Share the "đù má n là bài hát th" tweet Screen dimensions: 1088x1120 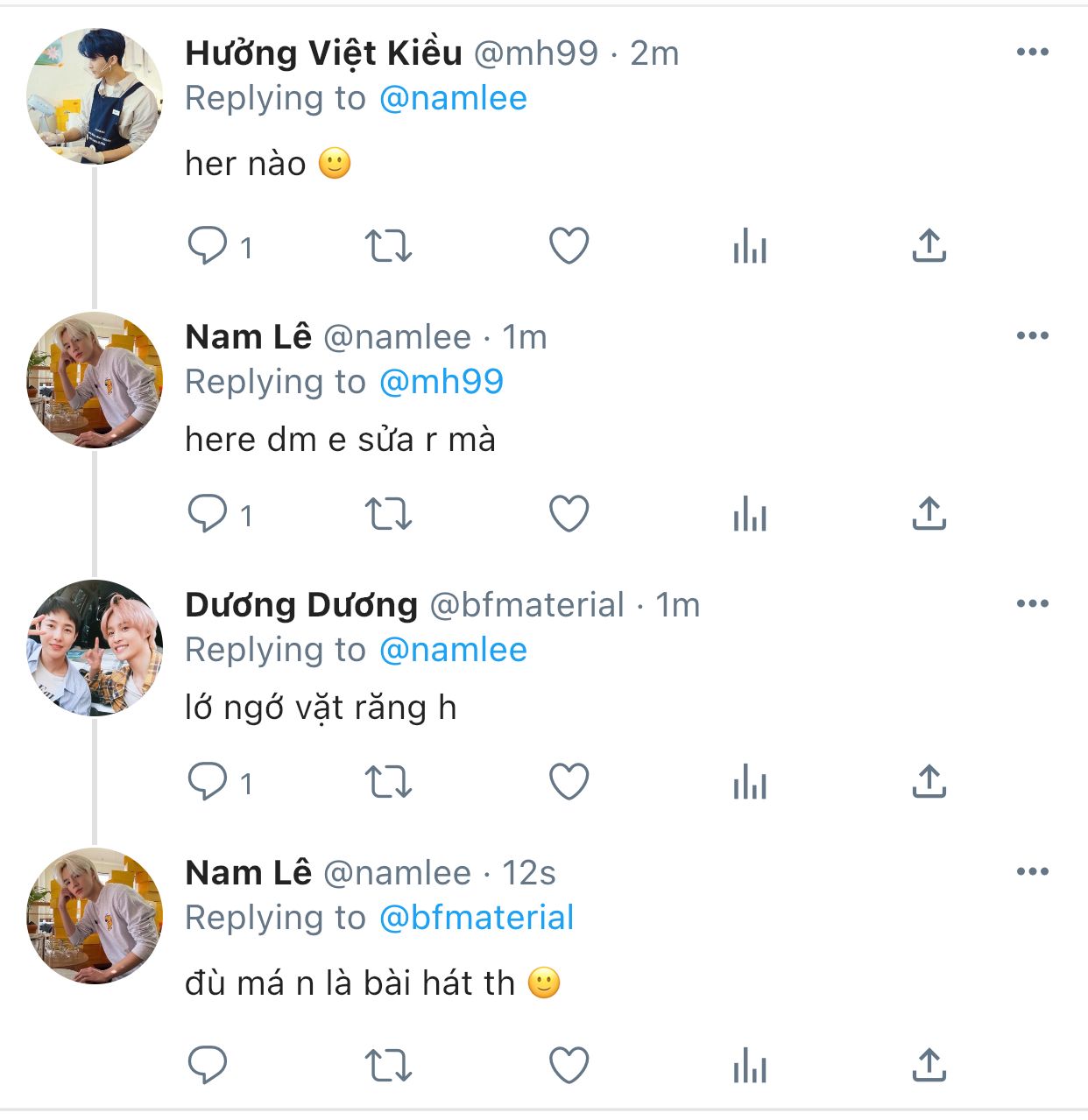point(929,1066)
